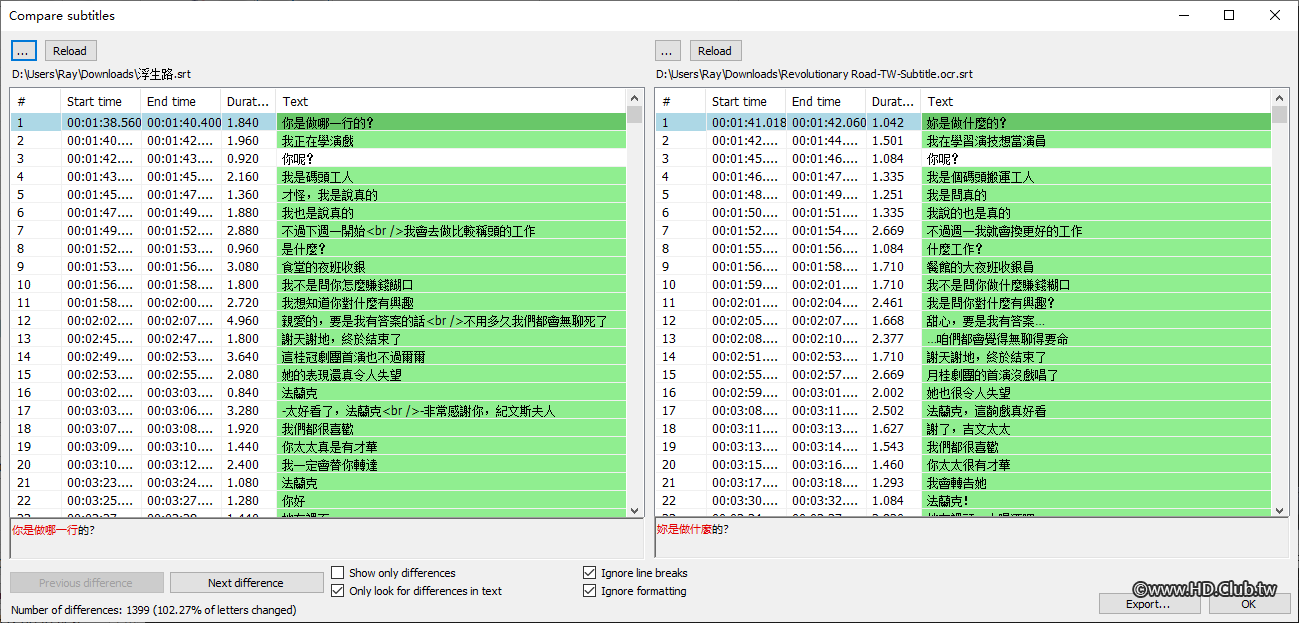Select right row 16 "她也很令人失望"
Image resolution: width=1299 pixels, height=623 pixels.
tap(964, 393)
